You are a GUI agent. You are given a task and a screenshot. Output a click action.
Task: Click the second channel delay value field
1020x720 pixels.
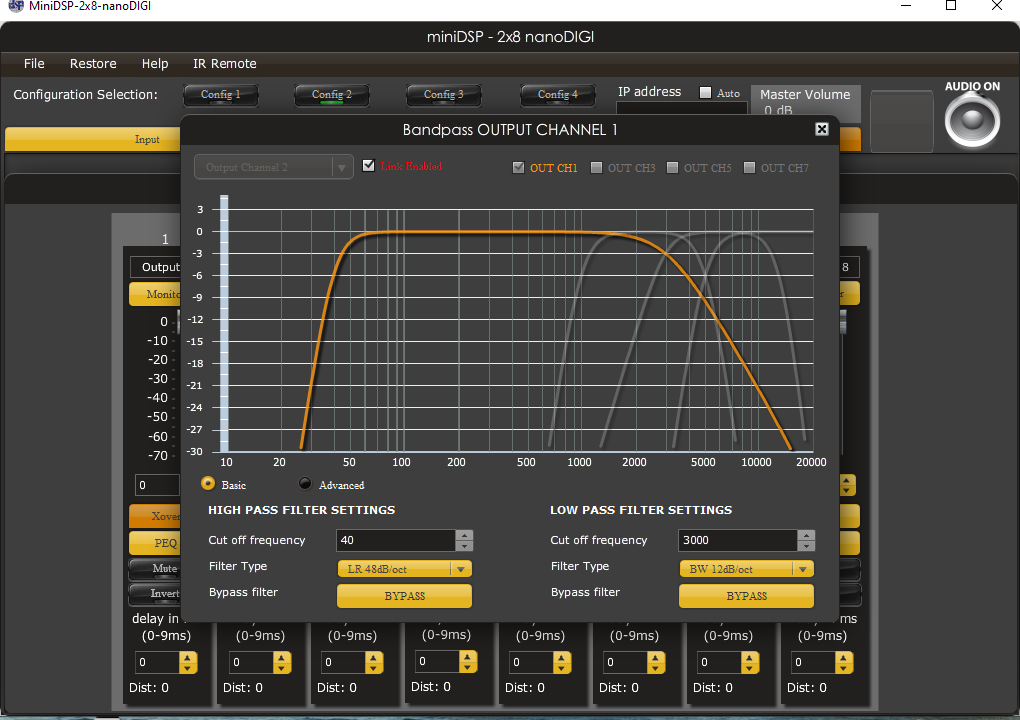coord(251,662)
